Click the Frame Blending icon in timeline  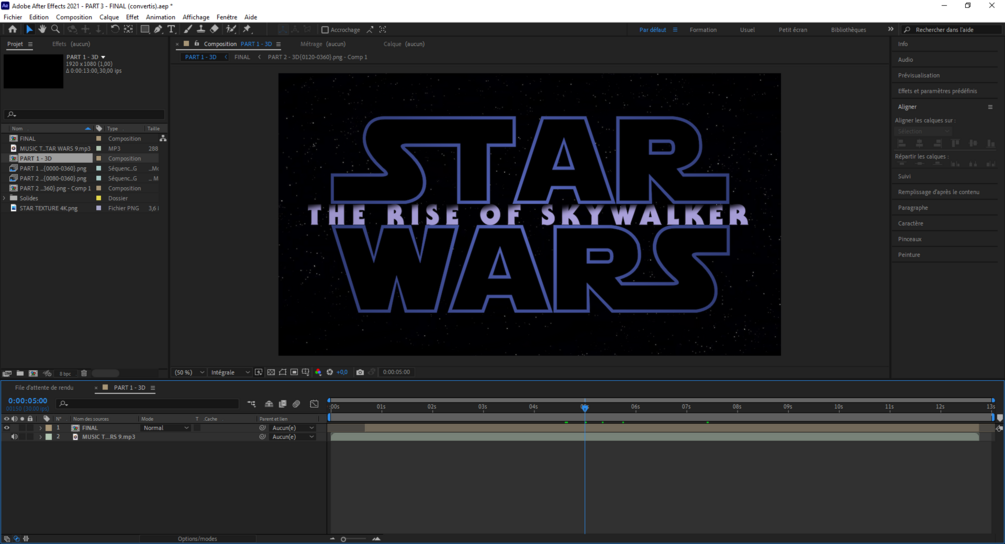[283, 404]
